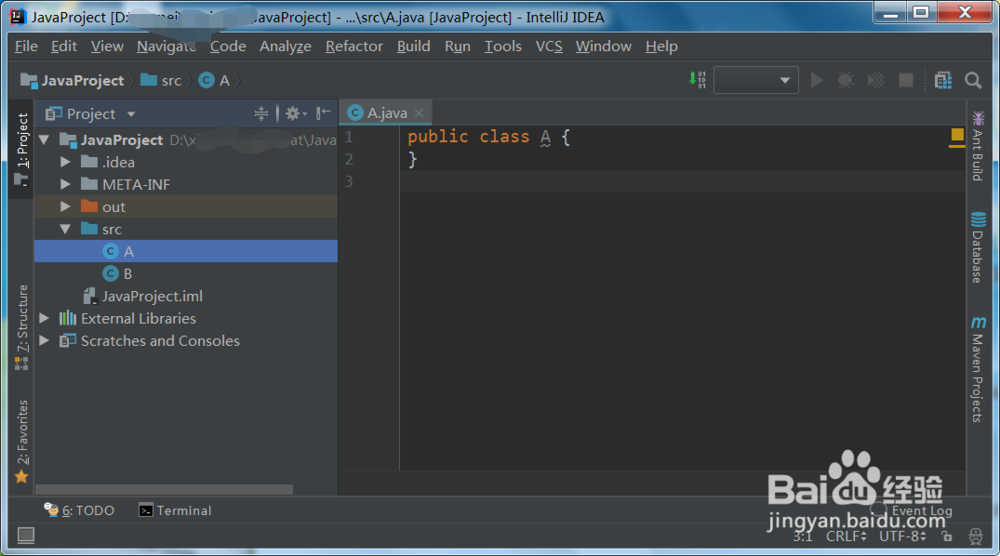Toggle the 7: Structure tool window

click(x=22, y=327)
